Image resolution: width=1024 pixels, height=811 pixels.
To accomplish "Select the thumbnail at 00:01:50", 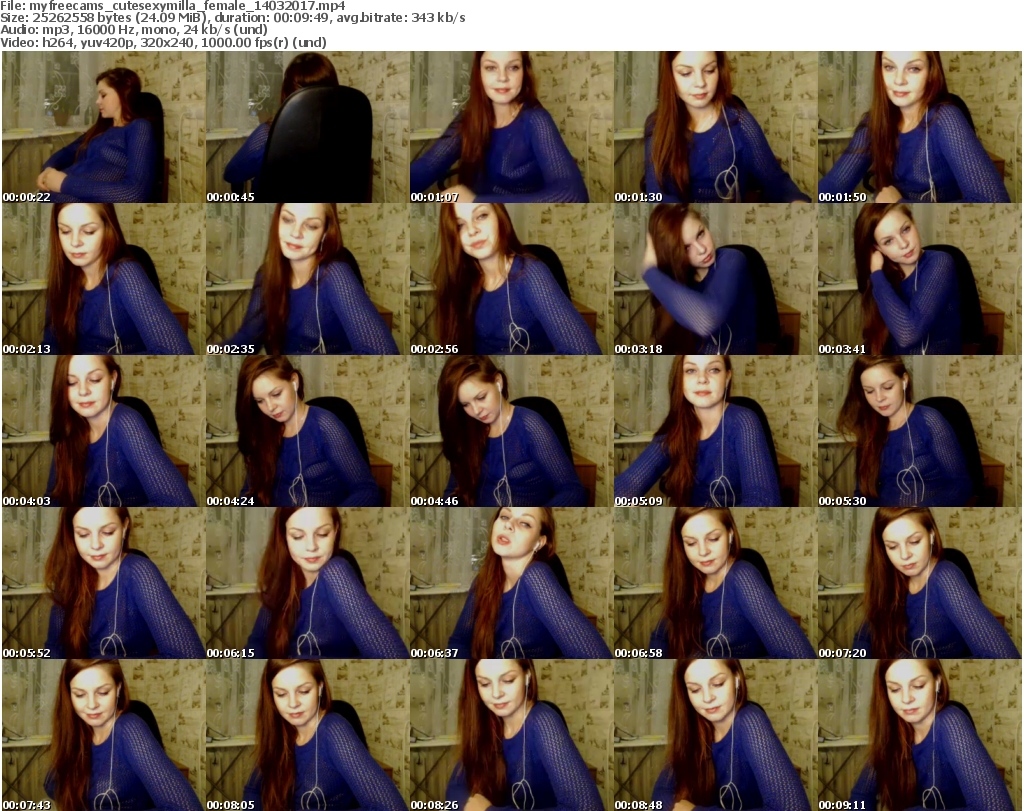I will pyautogui.click(x=920, y=127).
